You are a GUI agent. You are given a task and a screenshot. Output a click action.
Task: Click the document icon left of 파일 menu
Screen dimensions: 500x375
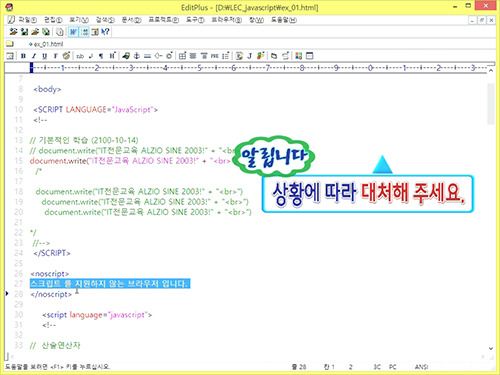pos(11,20)
